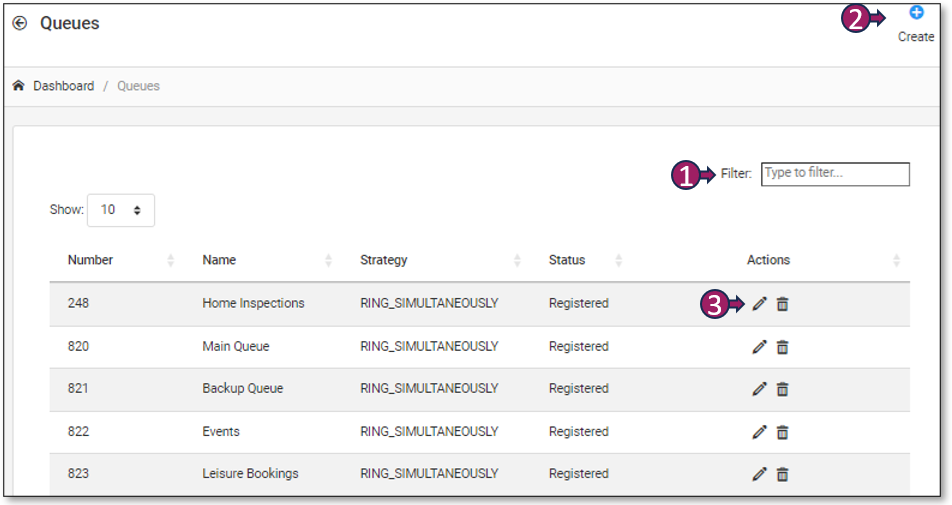Delete the Home Inspections queue
Viewport: 952px width, 505px height.
(x=783, y=304)
